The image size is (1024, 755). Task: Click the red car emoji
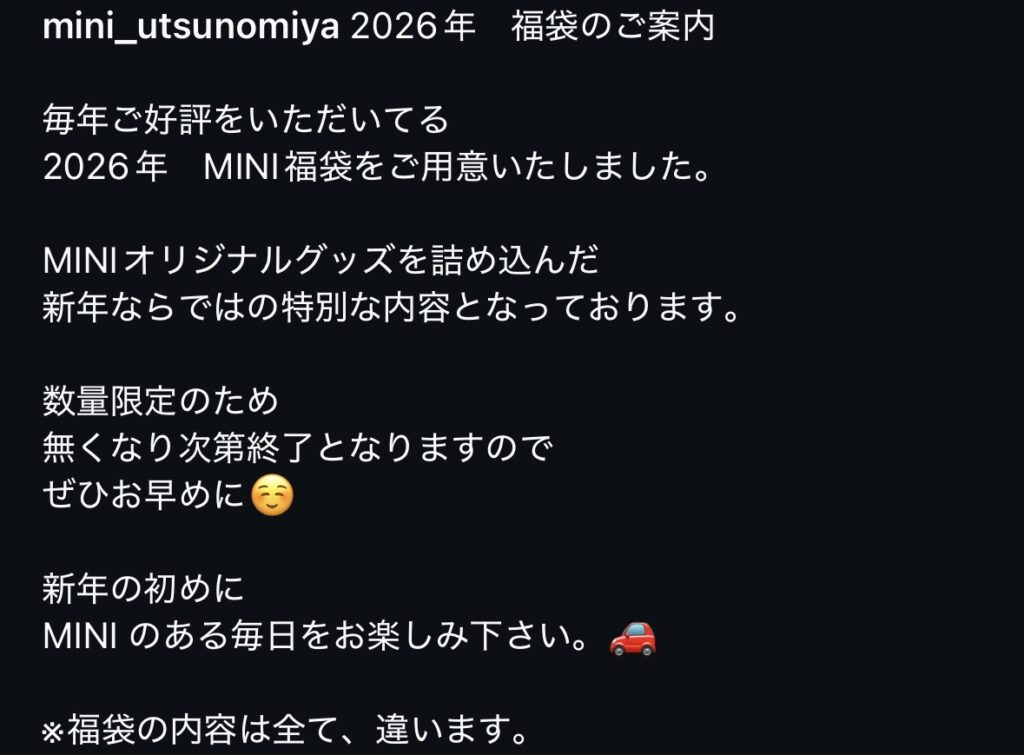click(632, 637)
